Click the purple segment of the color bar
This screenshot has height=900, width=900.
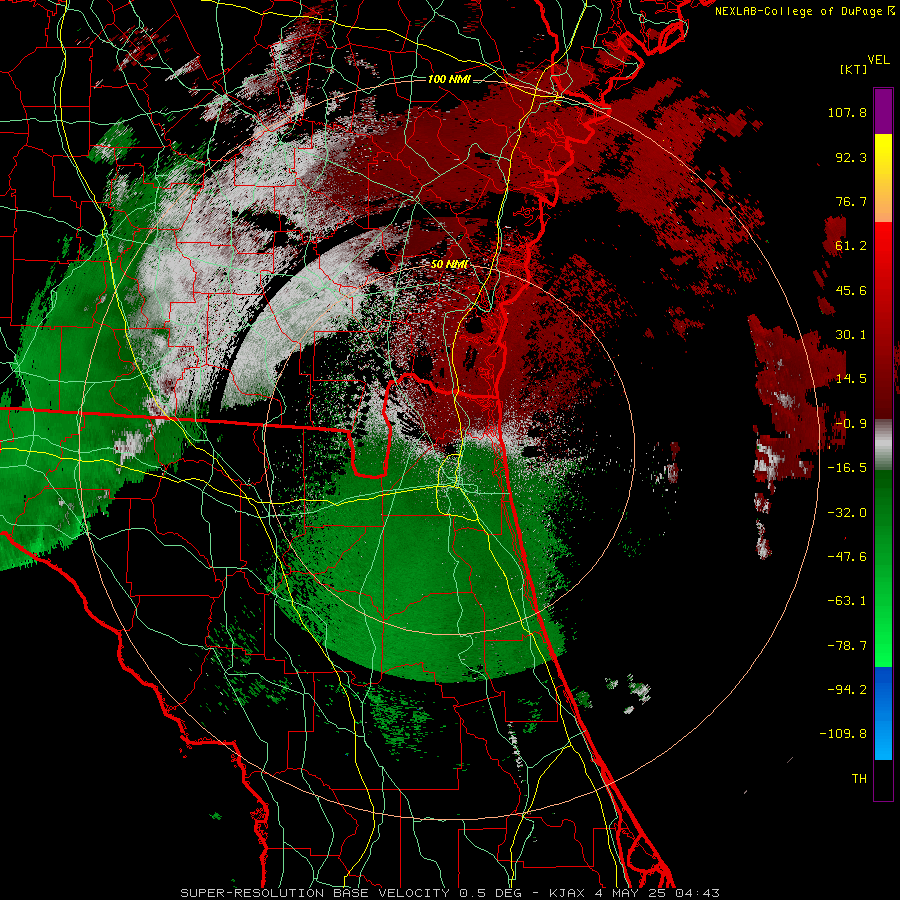click(883, 111)
